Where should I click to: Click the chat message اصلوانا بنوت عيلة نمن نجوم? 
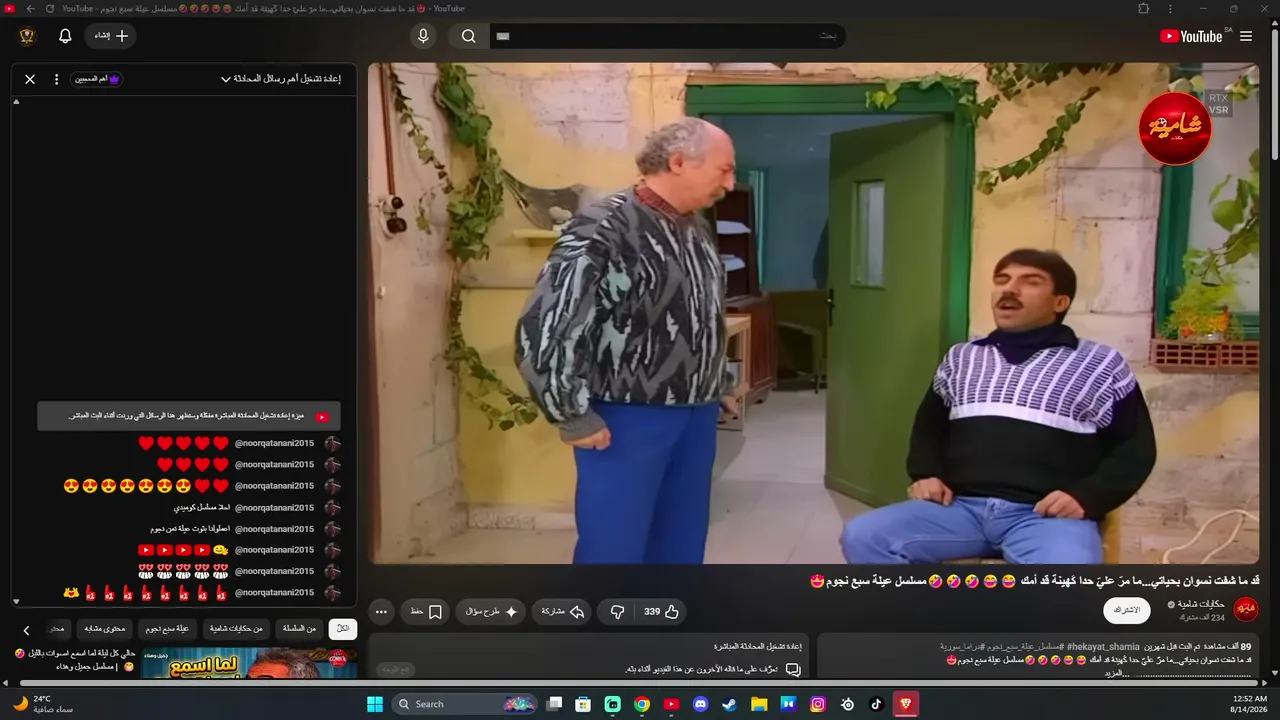[x=191, y=529]
